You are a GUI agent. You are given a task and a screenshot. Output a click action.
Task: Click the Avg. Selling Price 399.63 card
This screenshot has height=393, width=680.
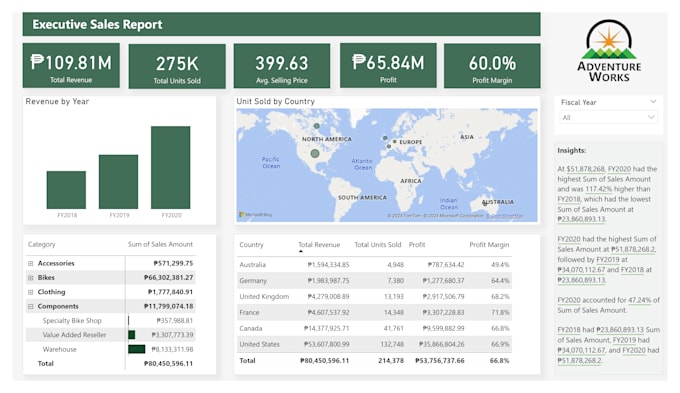pyautogui.click(x=282, y=66)
